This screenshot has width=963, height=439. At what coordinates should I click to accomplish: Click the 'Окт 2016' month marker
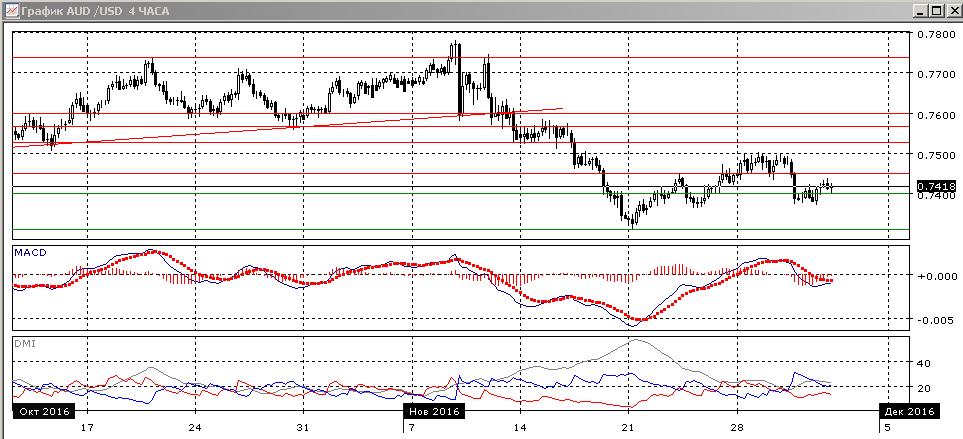click(x=43, y=411)
